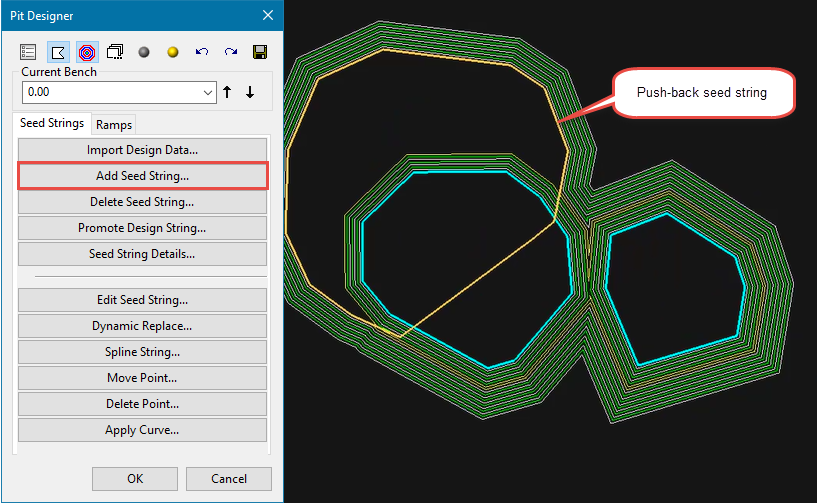Move down one bench with down arrow
The height and width of the screenshot is (503, 817).
click(250, 92)
